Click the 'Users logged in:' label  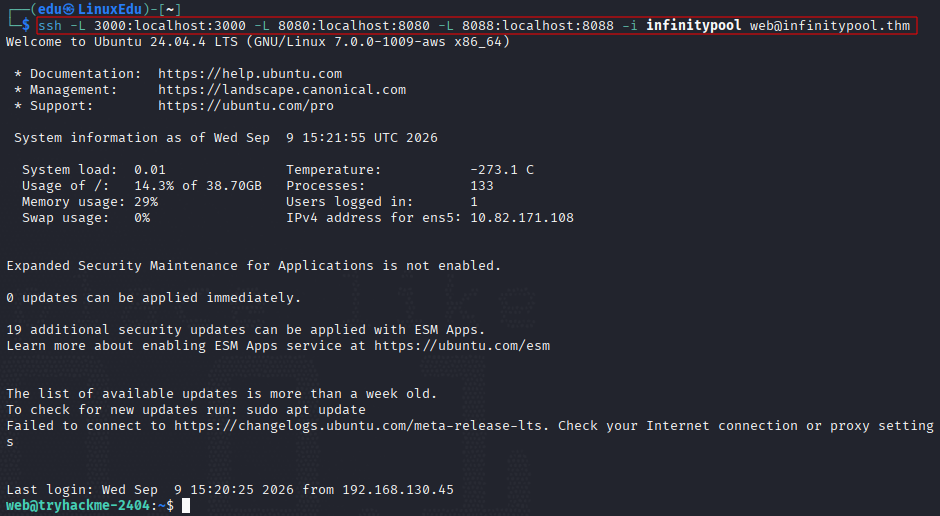350,202
